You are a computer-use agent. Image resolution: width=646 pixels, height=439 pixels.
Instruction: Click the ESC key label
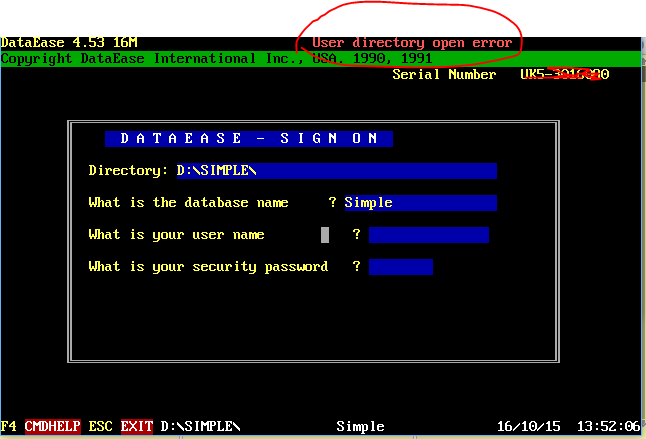101,426
